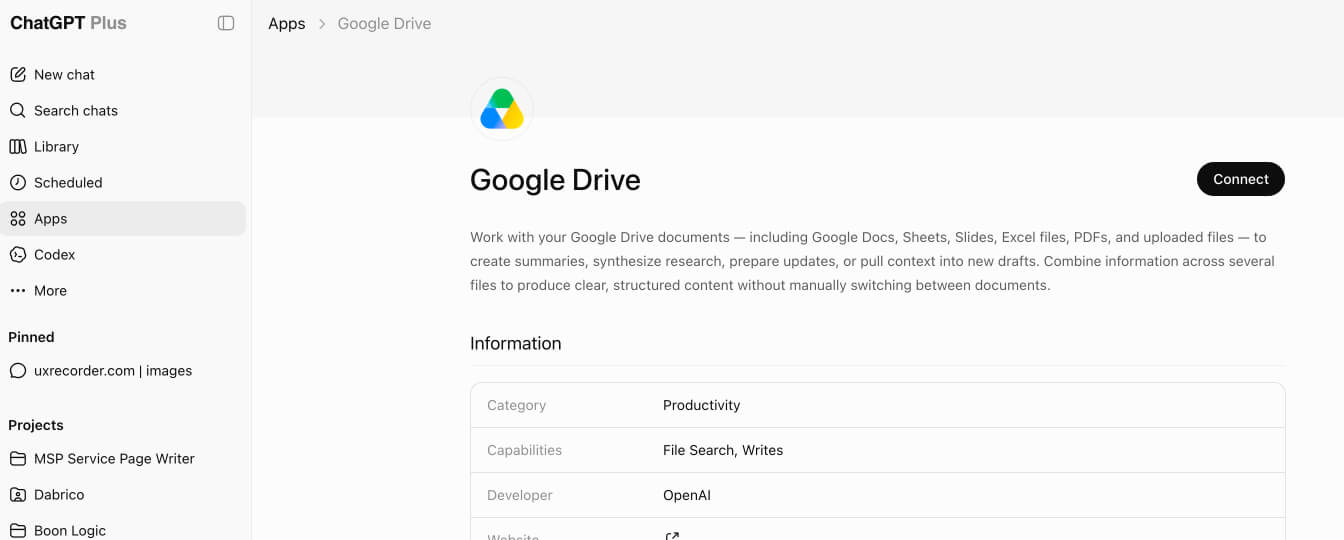The image size is (1344, 540).
Task: Open the Boon Logic project
Action: click(x=124, y=530)
